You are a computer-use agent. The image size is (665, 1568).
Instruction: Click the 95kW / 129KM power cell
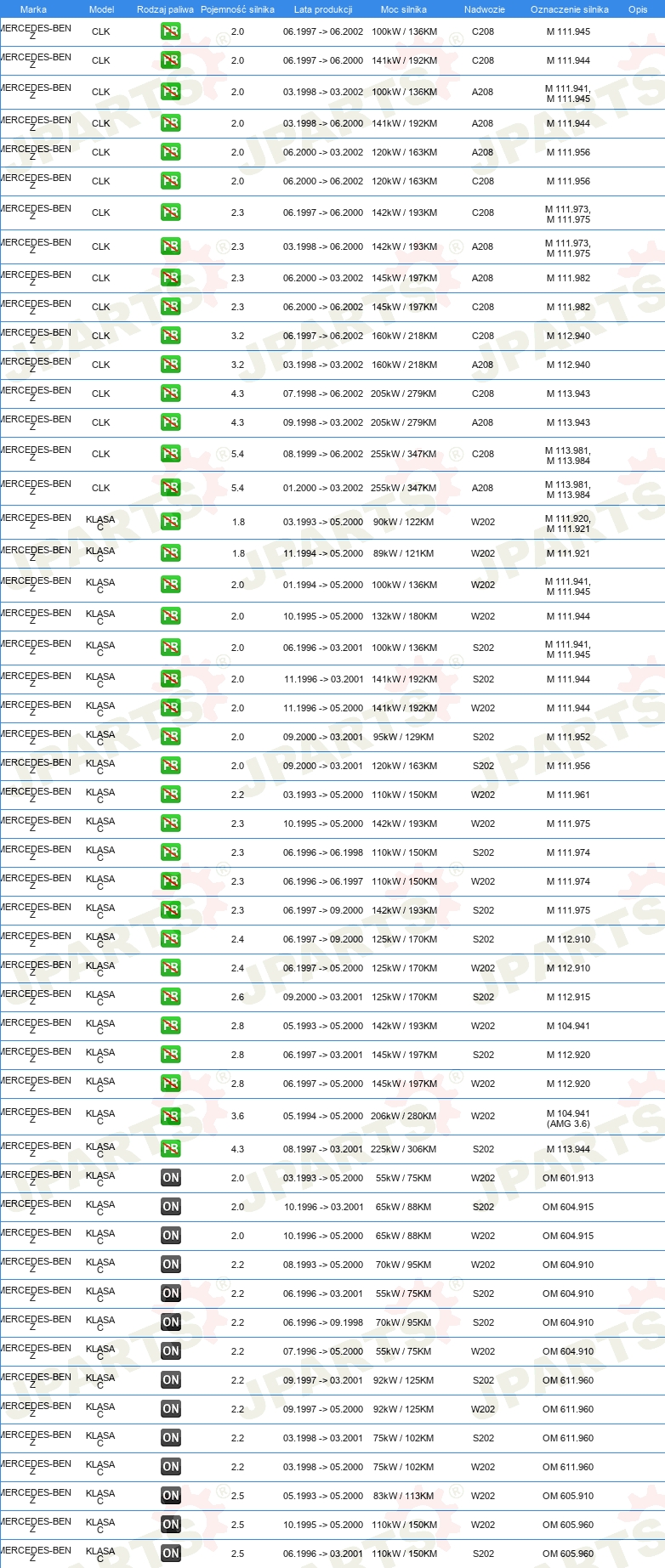pyautogui.click(x=404, y=737)
